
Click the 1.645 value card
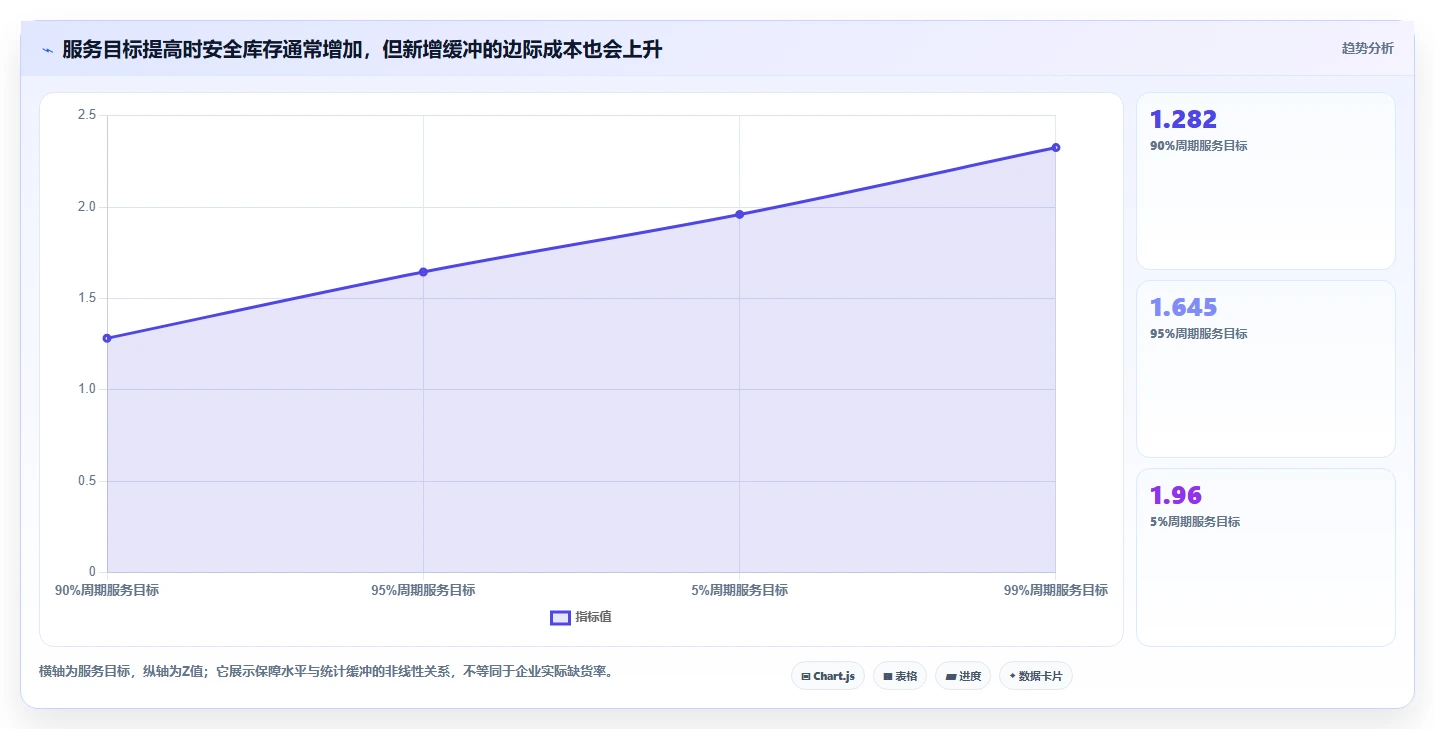(x=1265, y=369)
